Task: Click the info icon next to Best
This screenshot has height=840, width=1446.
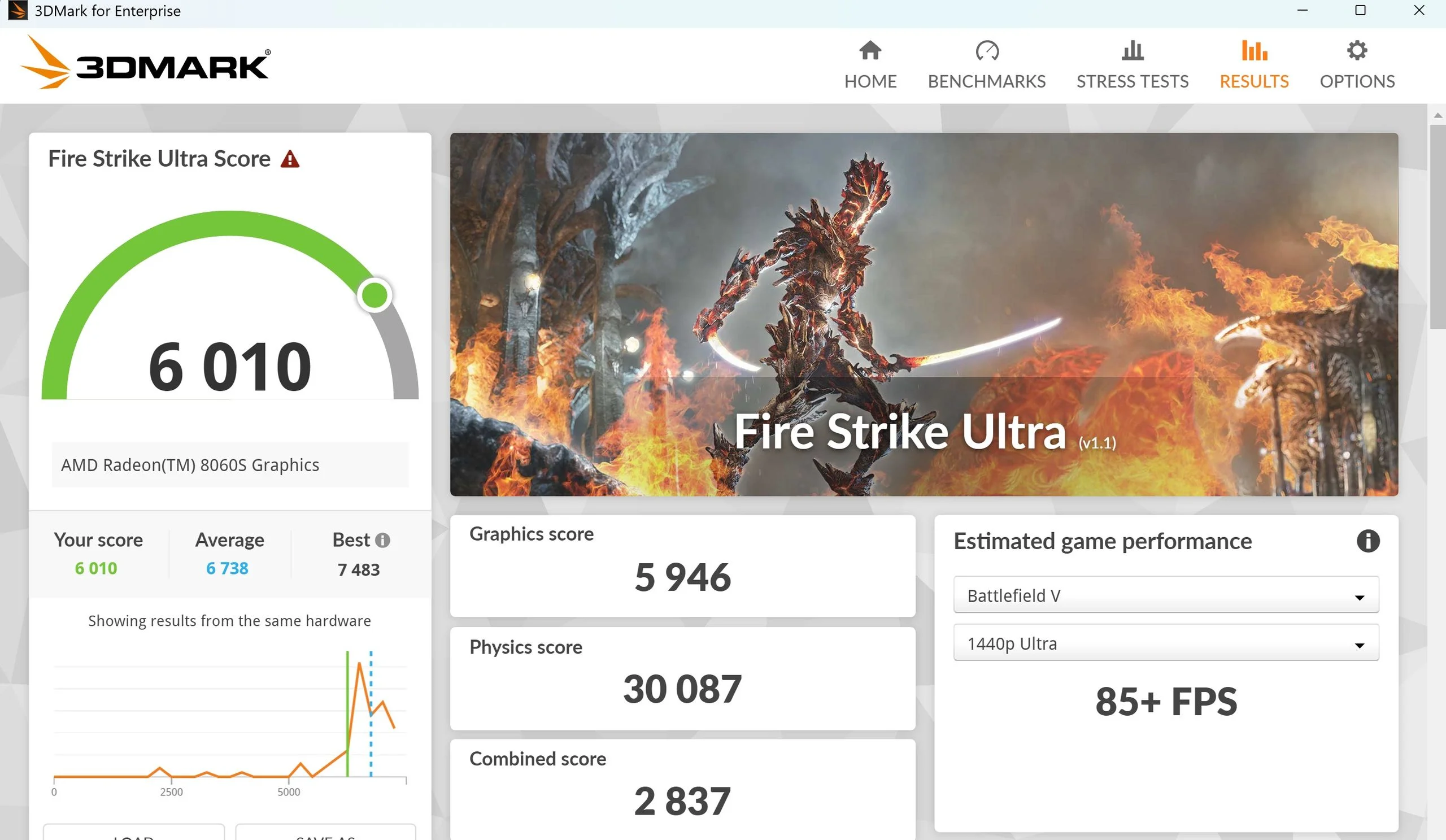Action: [382, 540]
